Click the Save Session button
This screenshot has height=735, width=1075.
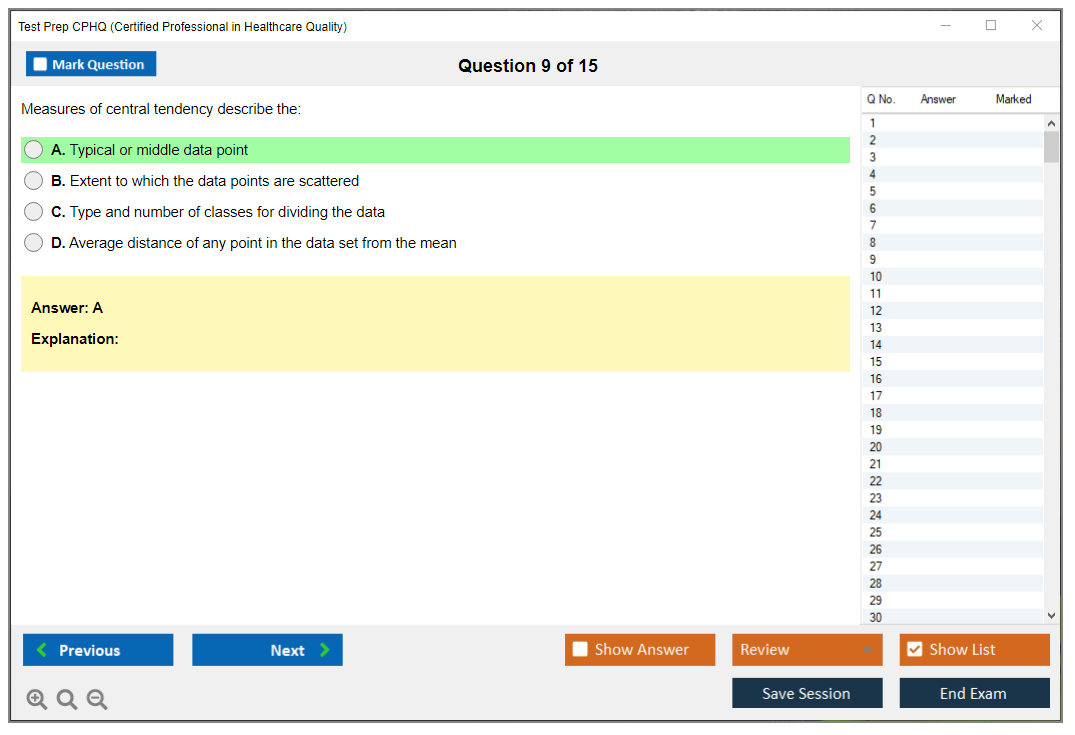point(806,693)
